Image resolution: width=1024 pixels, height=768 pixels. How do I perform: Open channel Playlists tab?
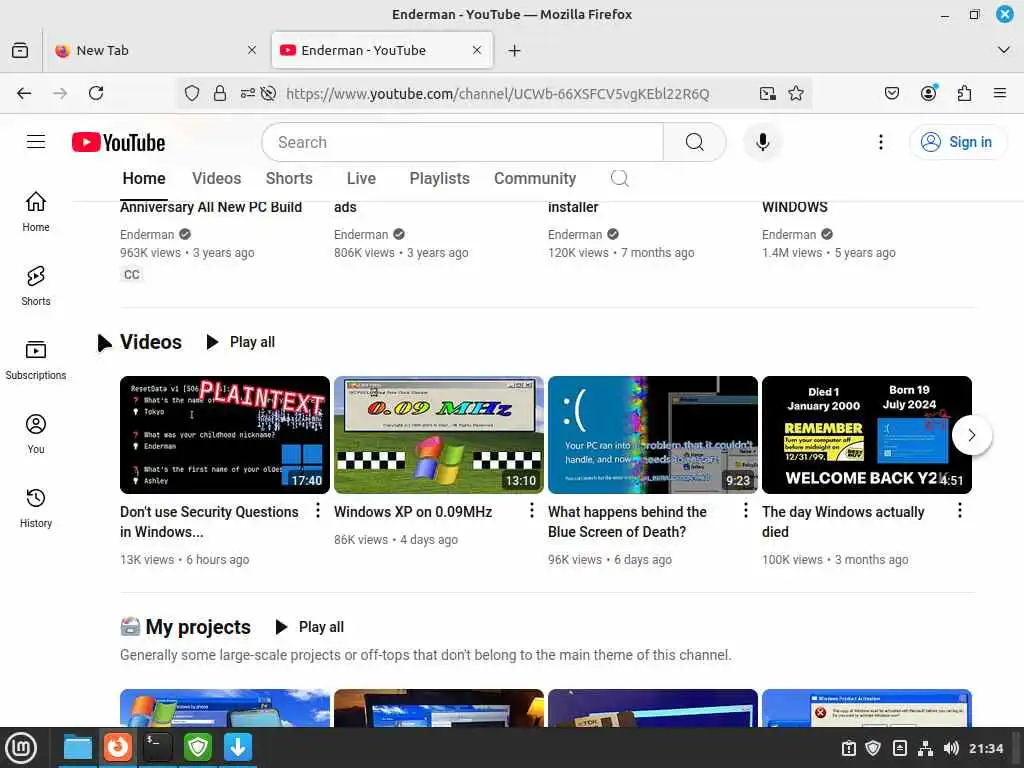[440, 178]
